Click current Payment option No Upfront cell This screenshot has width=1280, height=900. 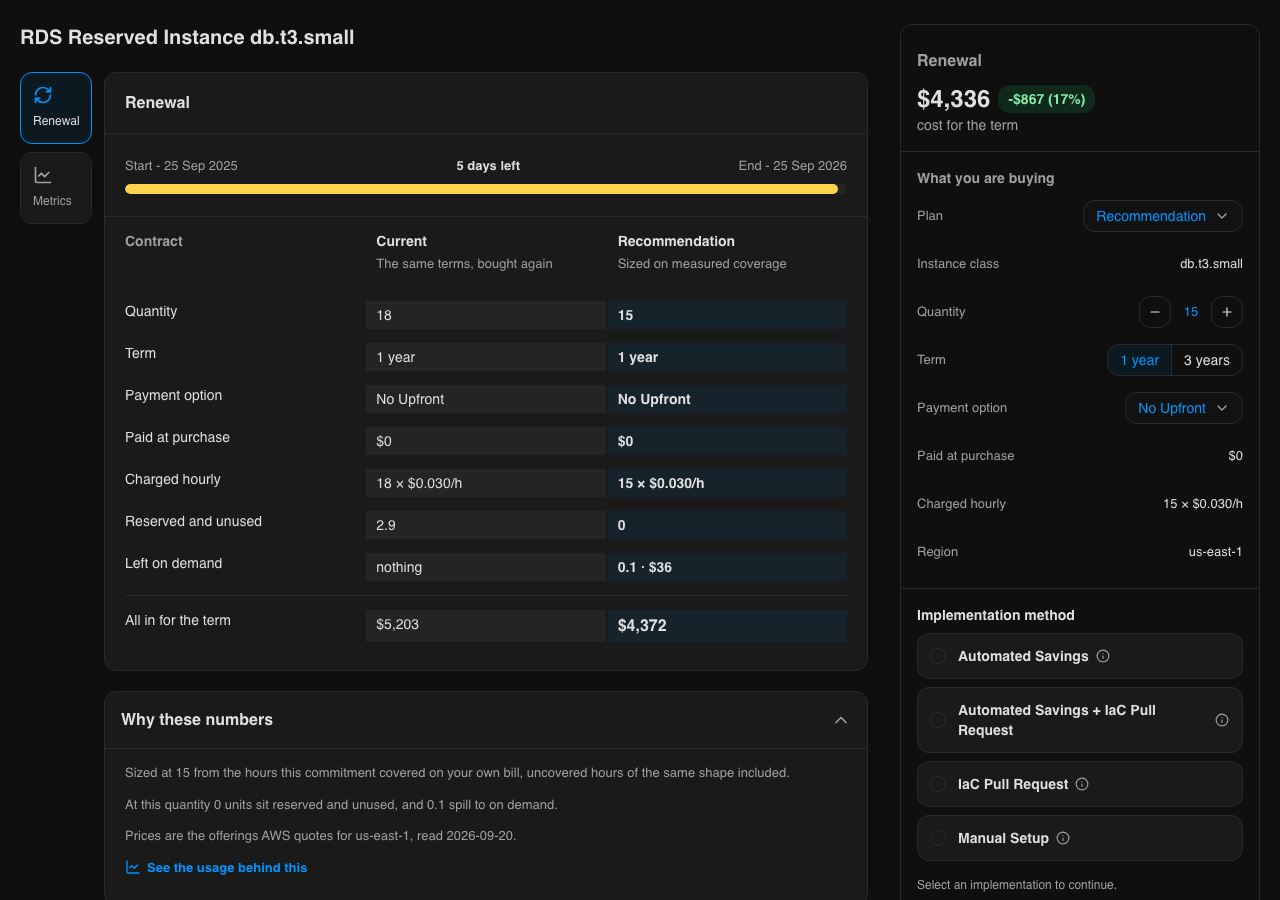[485, 399]
